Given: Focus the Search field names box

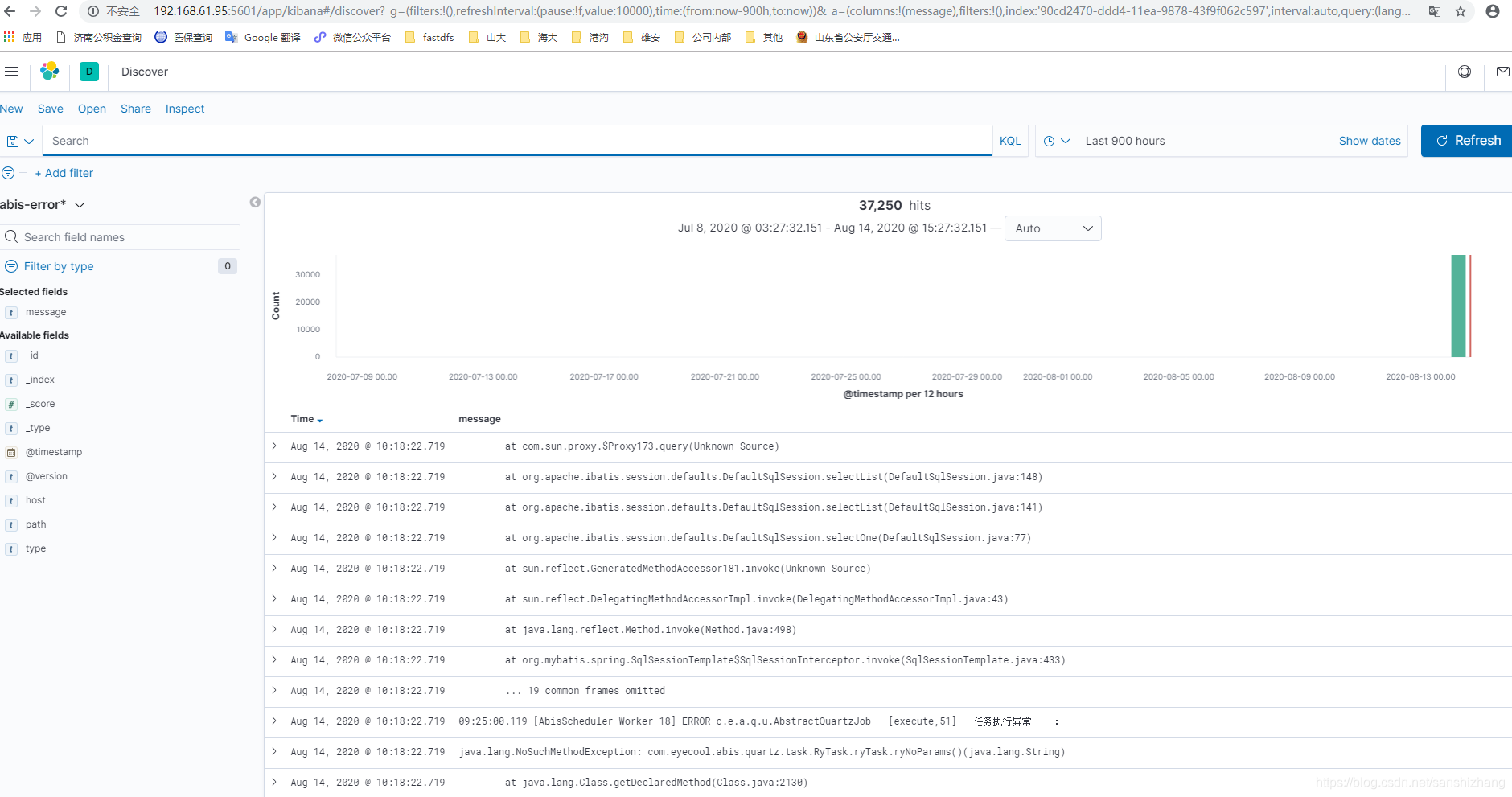Looking at the screenshot, I should (x=121, y=237).
